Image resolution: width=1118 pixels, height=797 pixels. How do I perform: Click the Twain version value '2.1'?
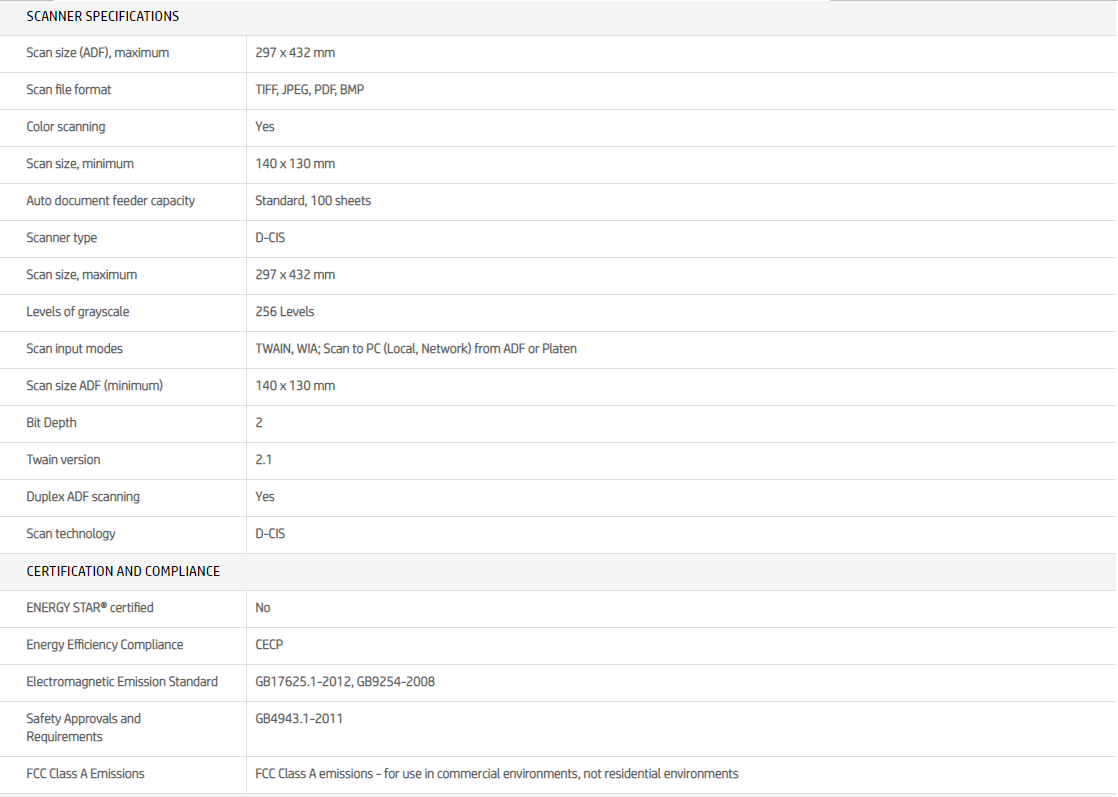tap(264, 460)
